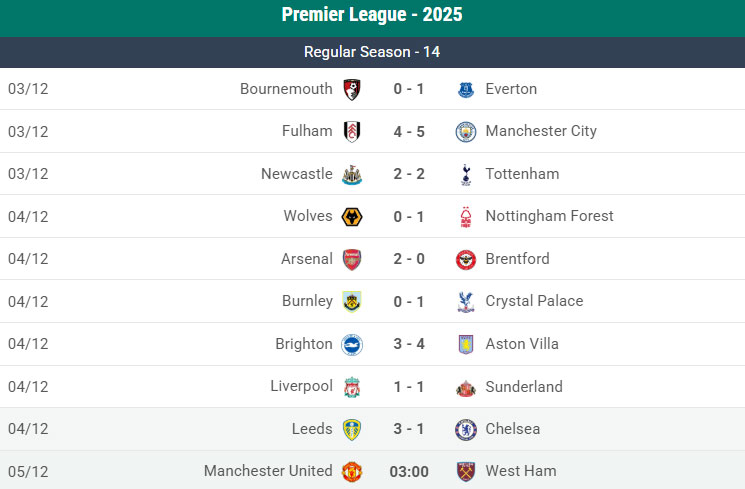Screen dimensions: 745x489
Task: Click the Aston Villa crest icon
Action: click(x=465, y=344)
